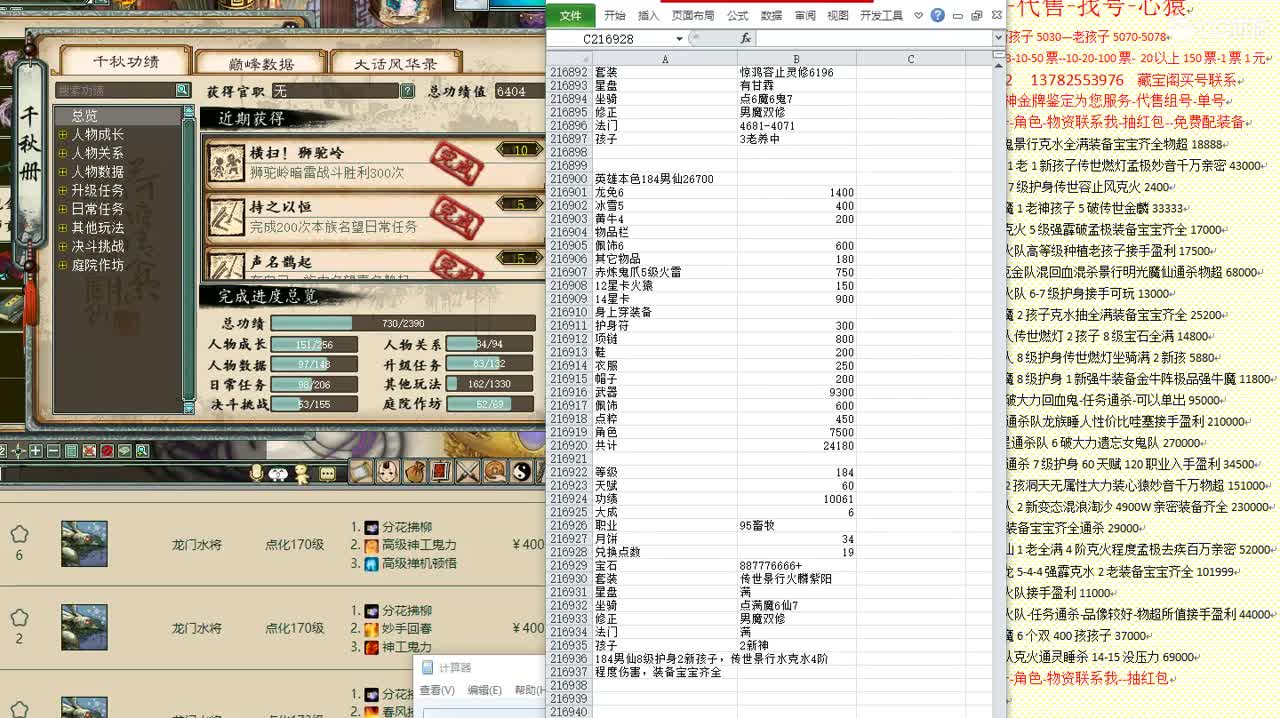The width and height of the screenshot is (1280, 718).
Task: Open the character face portrait icon
Action: tap(388, 471)
